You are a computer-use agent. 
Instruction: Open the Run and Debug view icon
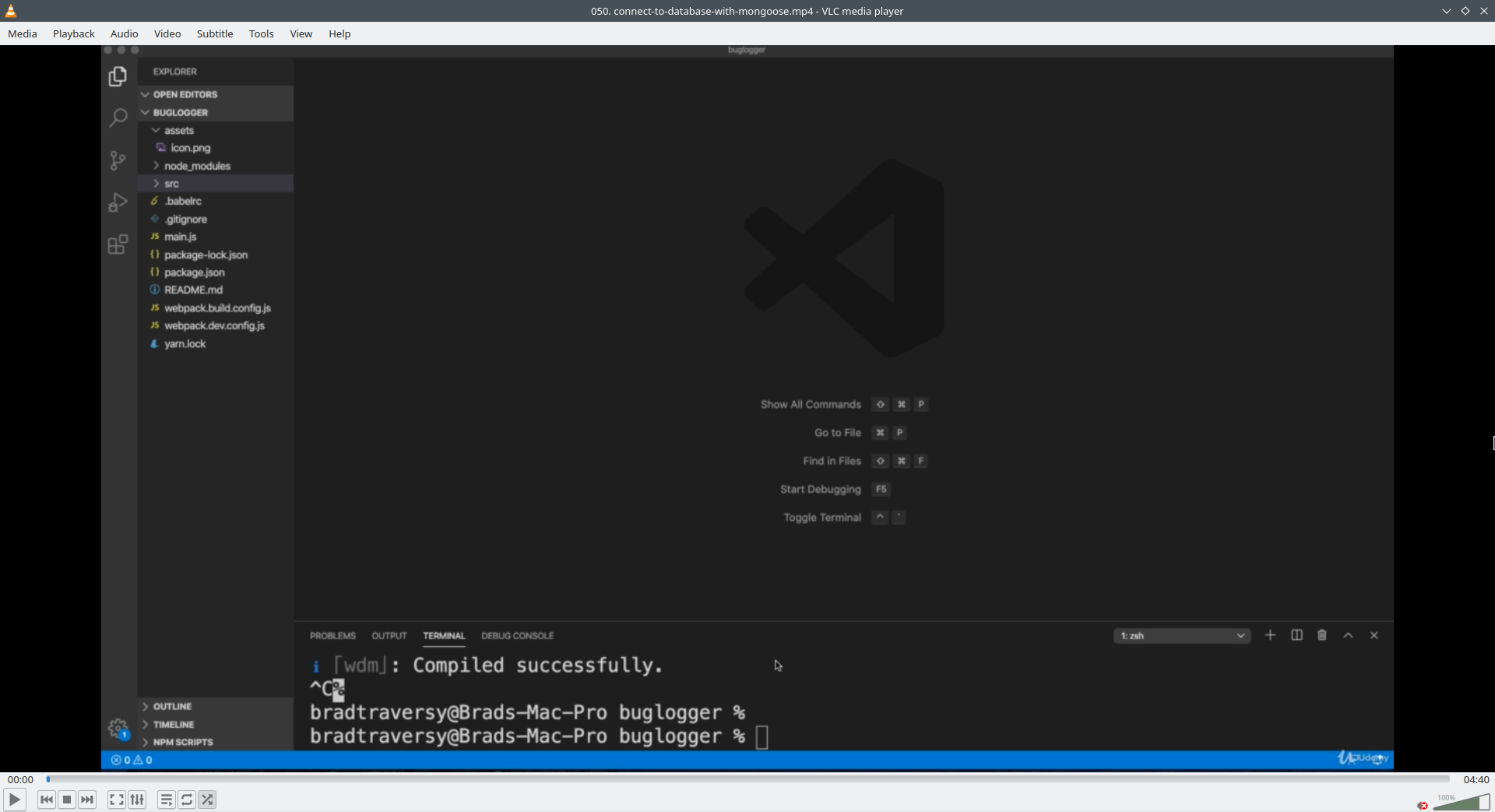click(118, 202)
